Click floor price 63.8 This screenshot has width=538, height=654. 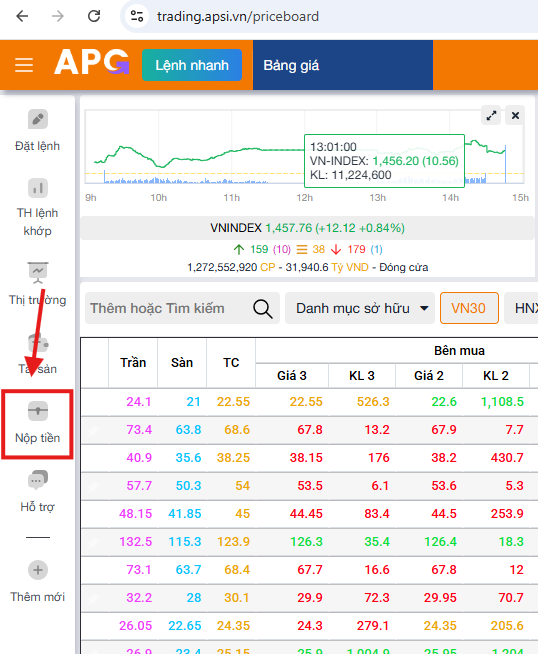click(188, 430)
